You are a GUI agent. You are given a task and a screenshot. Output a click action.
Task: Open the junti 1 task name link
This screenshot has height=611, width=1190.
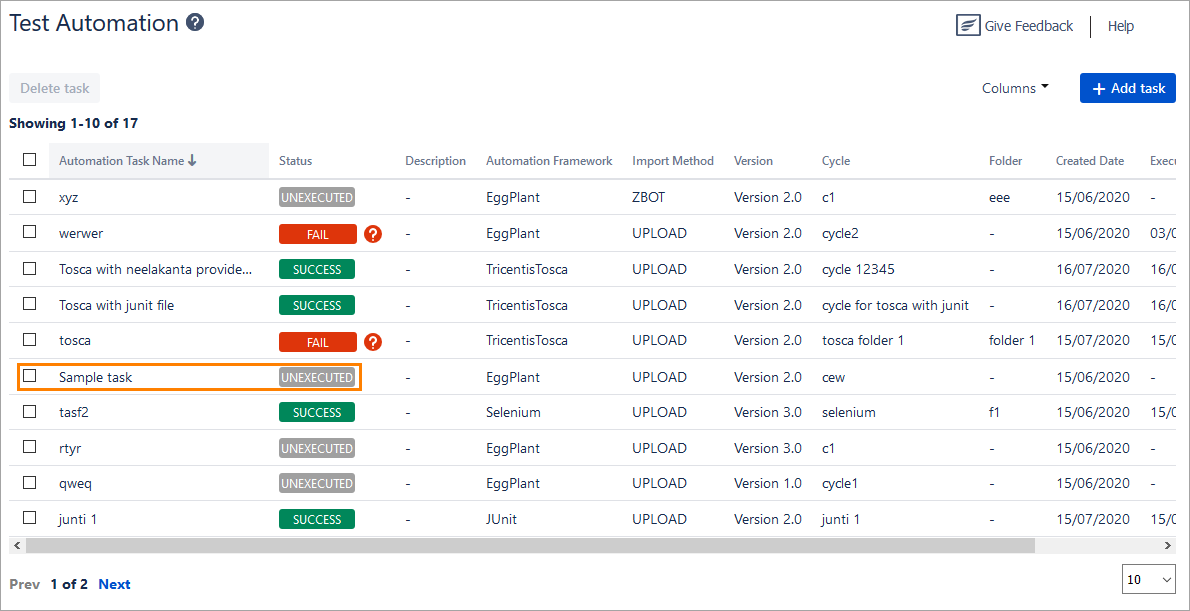coord(78,519)
